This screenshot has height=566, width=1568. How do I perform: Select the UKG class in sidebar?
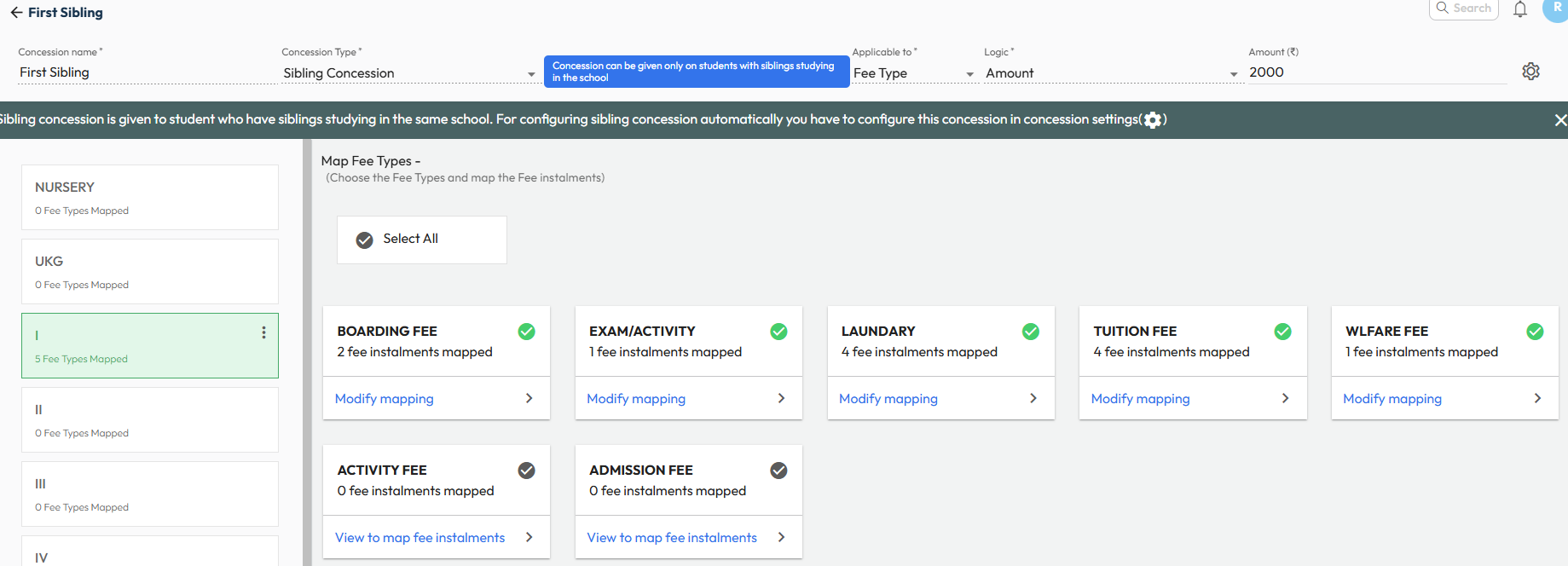pos(150,272)
